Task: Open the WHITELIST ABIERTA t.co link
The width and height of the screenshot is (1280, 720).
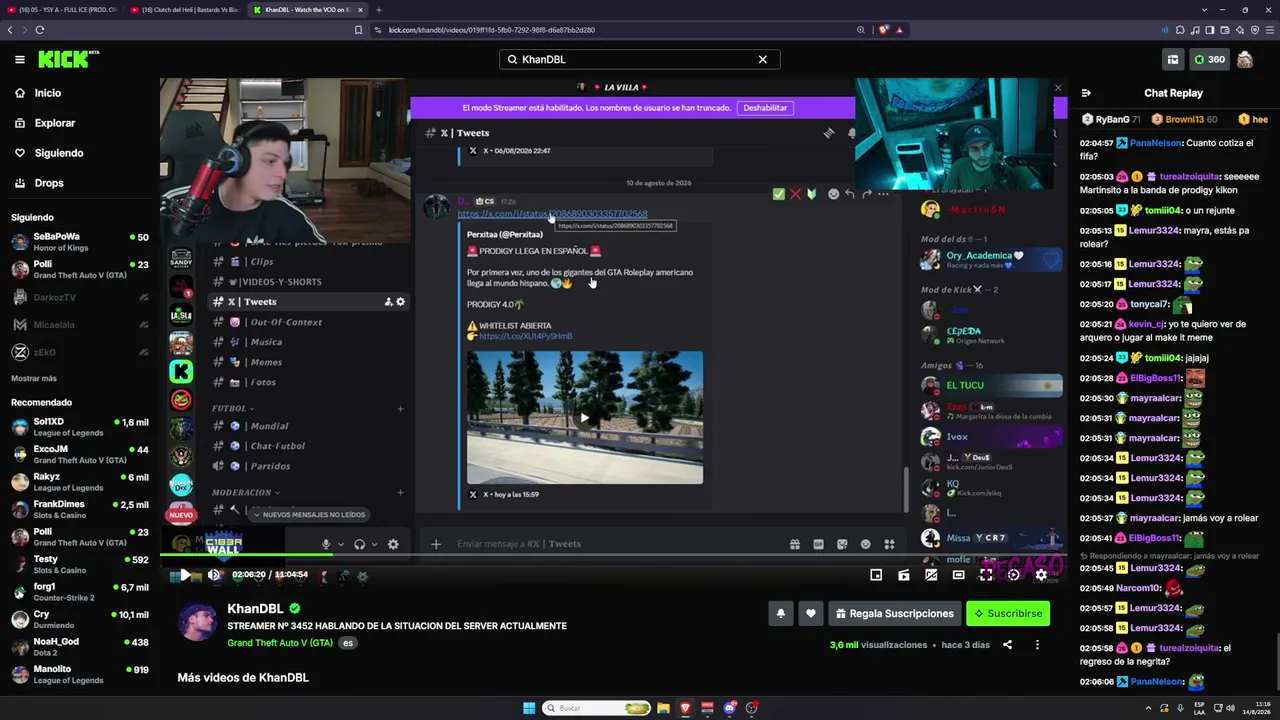Action: click(x=526, y=336)
